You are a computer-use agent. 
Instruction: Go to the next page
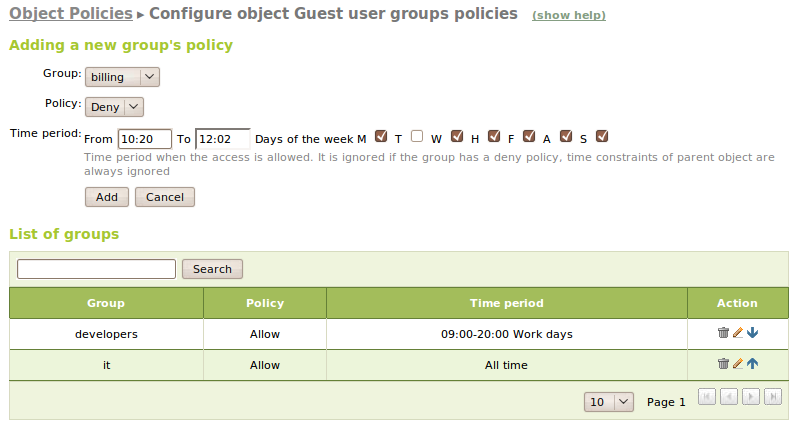click(751, 397)
